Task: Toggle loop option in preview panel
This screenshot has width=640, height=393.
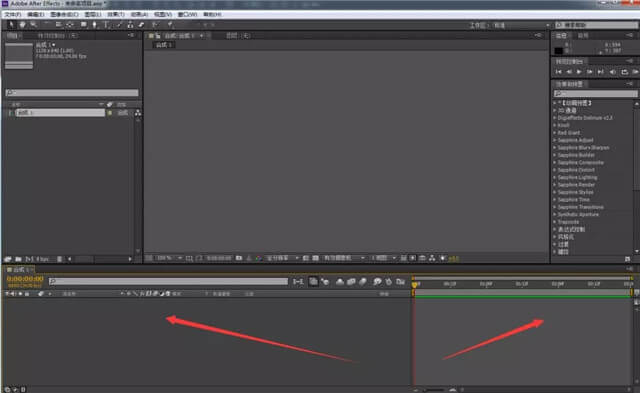Action: point(624,72)
